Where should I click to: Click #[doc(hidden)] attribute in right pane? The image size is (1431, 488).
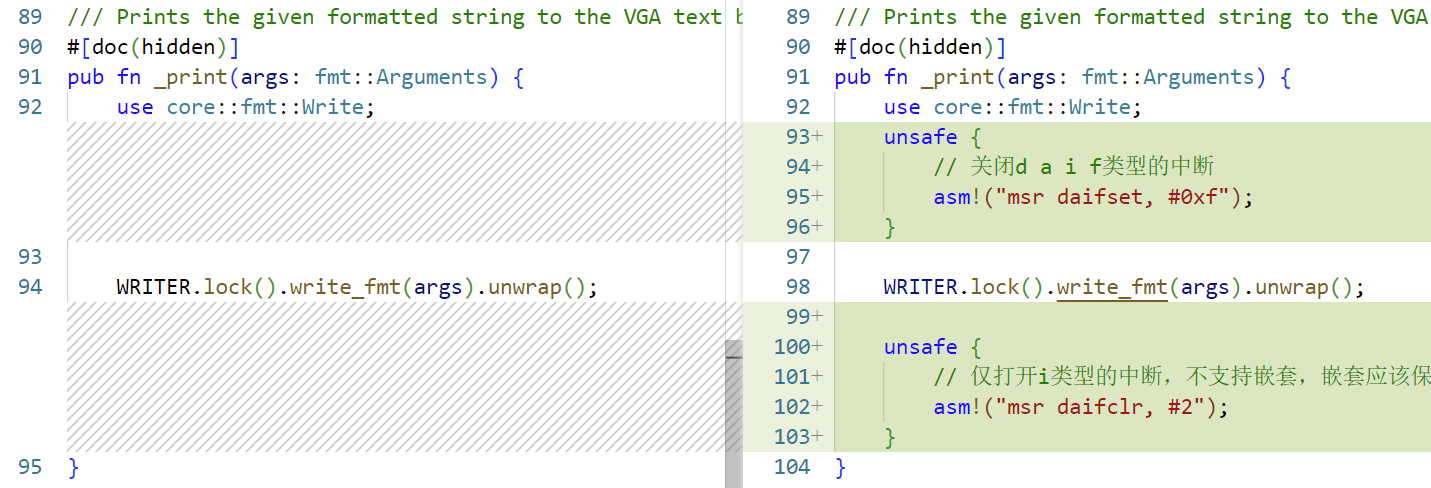click(920, 47)
